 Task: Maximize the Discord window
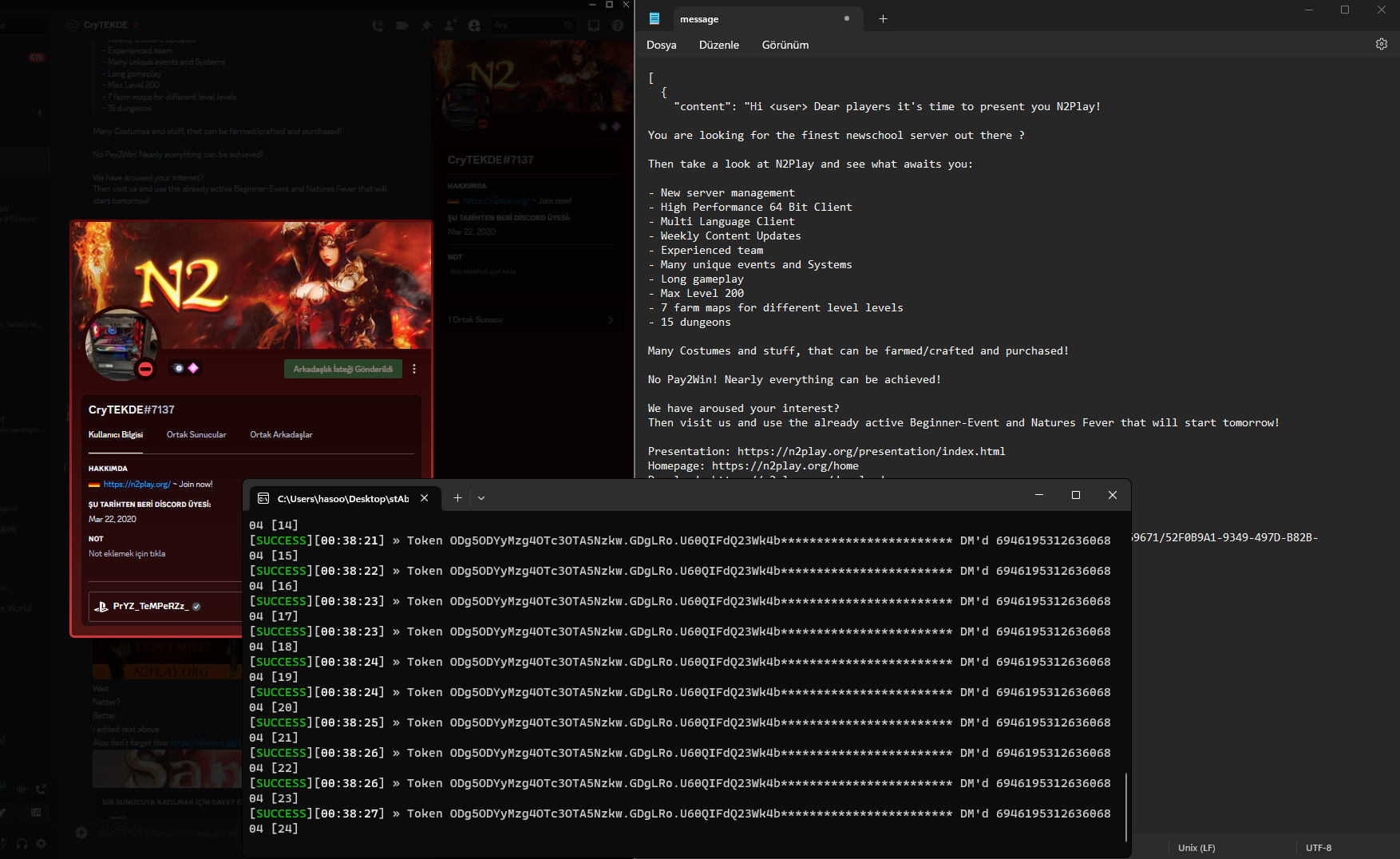pos(610,5)
